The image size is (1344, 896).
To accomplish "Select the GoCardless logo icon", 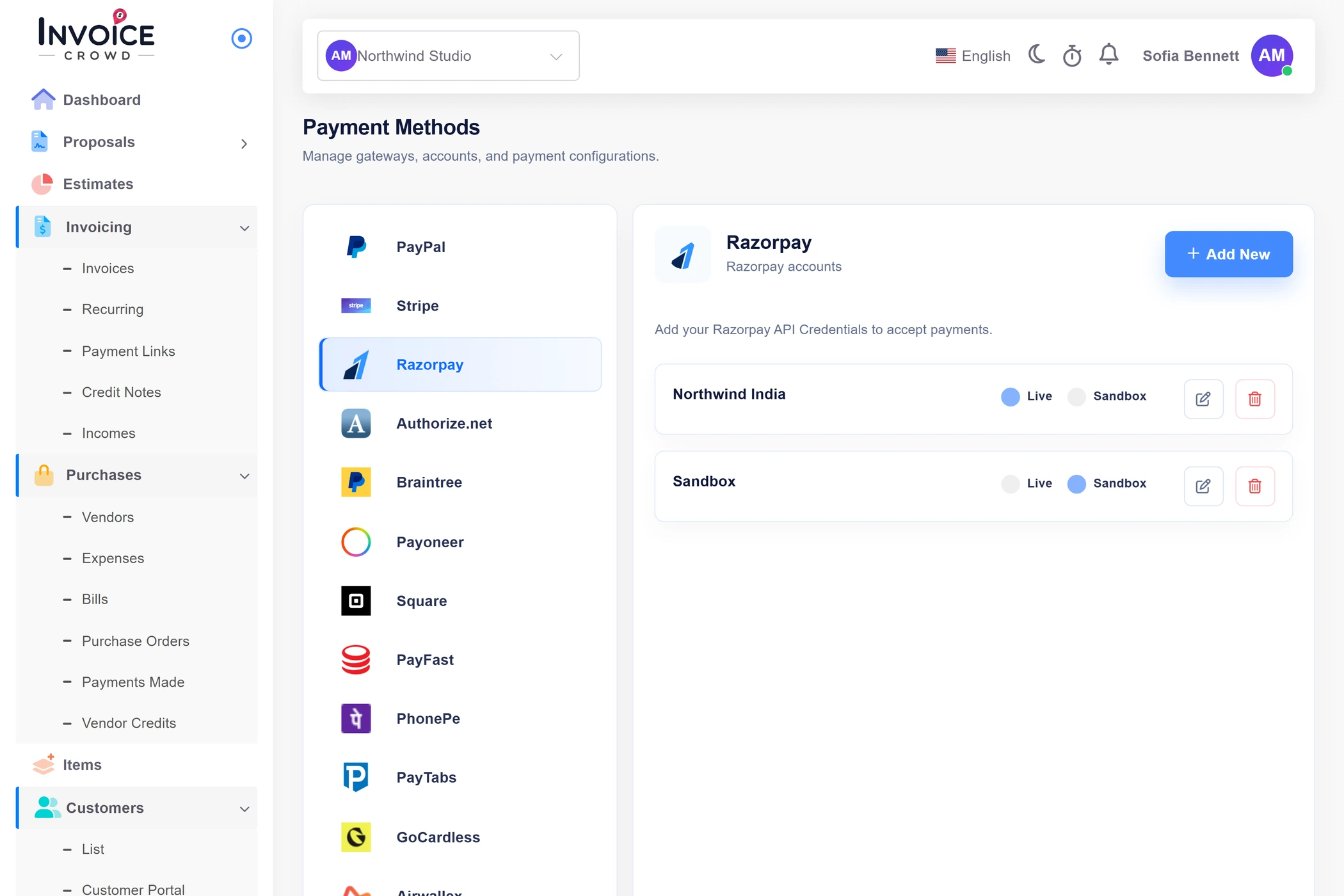I will [x=356, y=837].
